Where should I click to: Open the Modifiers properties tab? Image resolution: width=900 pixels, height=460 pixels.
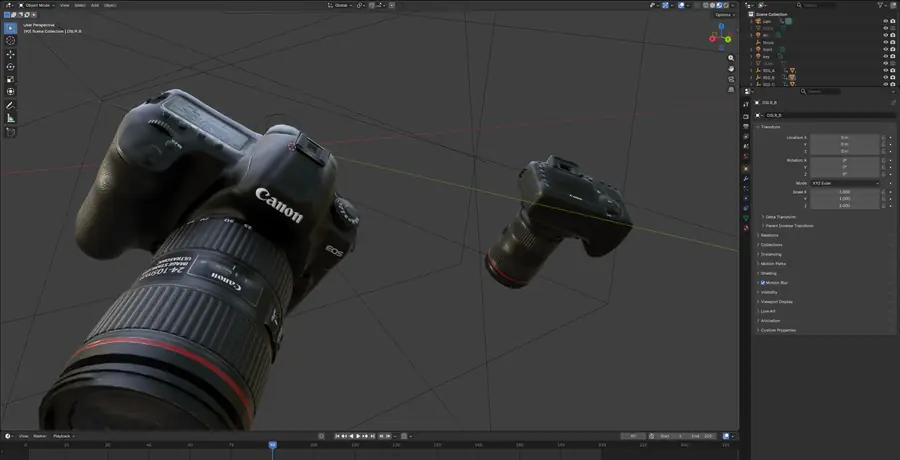[746, 179]
